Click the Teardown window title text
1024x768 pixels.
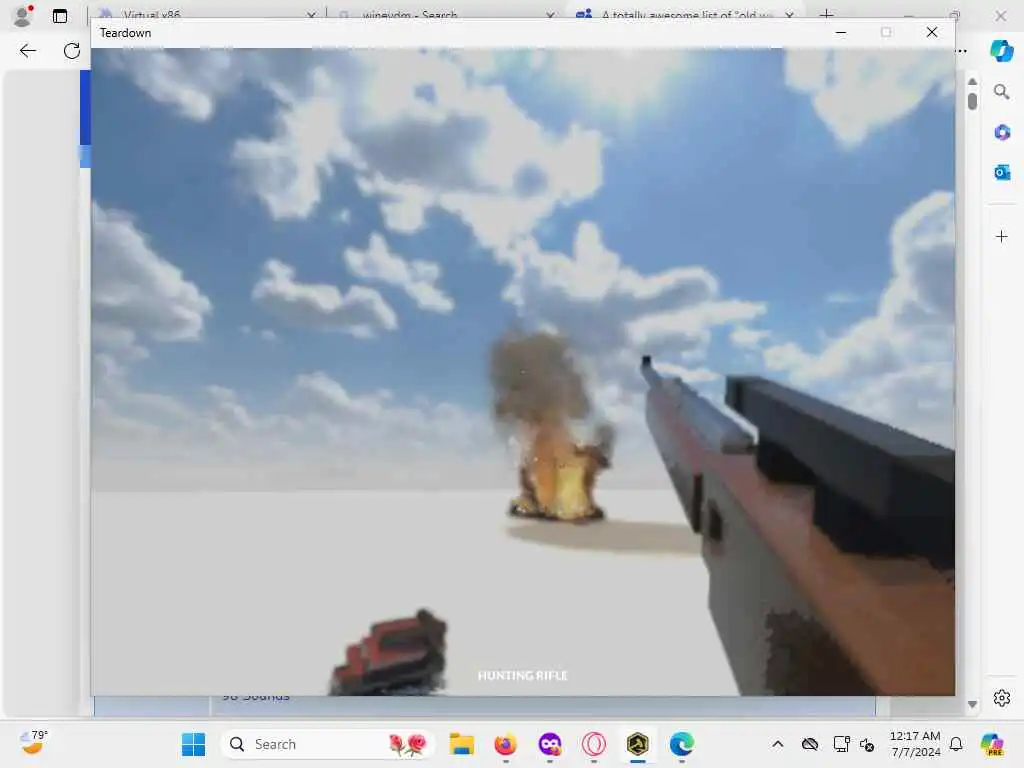(125, 33)
